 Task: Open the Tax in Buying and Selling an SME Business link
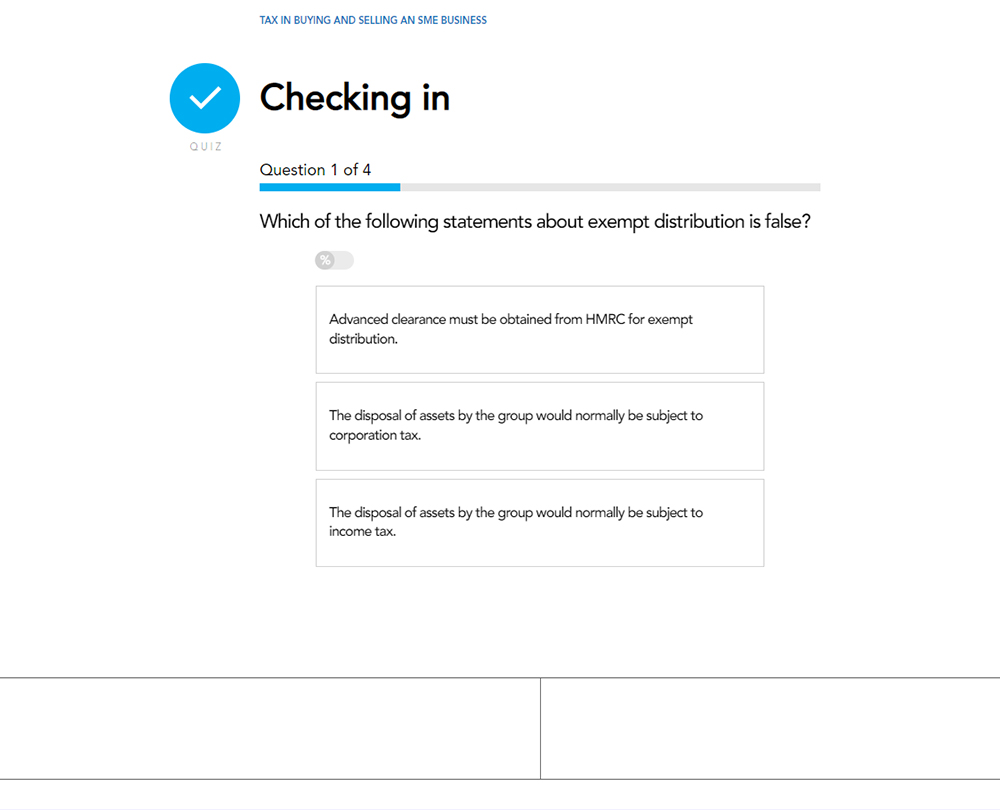pyautogui.click(x=373, y=20)
